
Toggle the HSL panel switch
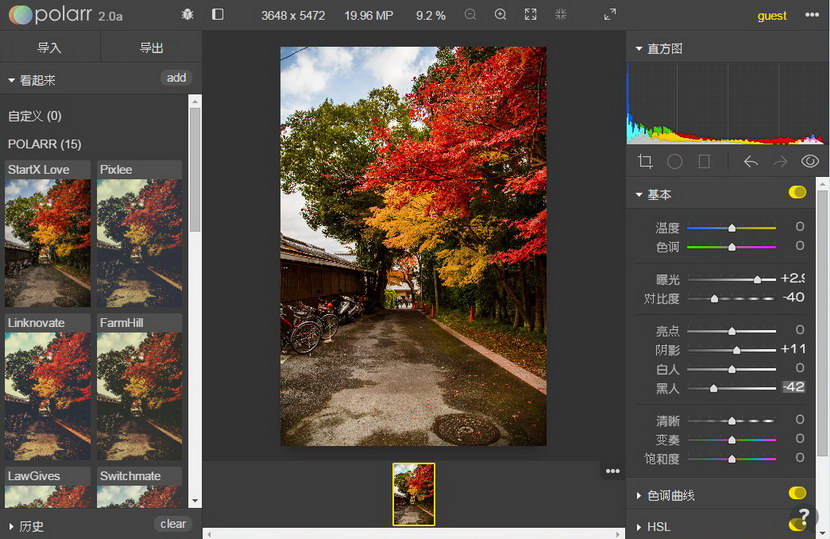click(x=797, y=524)
